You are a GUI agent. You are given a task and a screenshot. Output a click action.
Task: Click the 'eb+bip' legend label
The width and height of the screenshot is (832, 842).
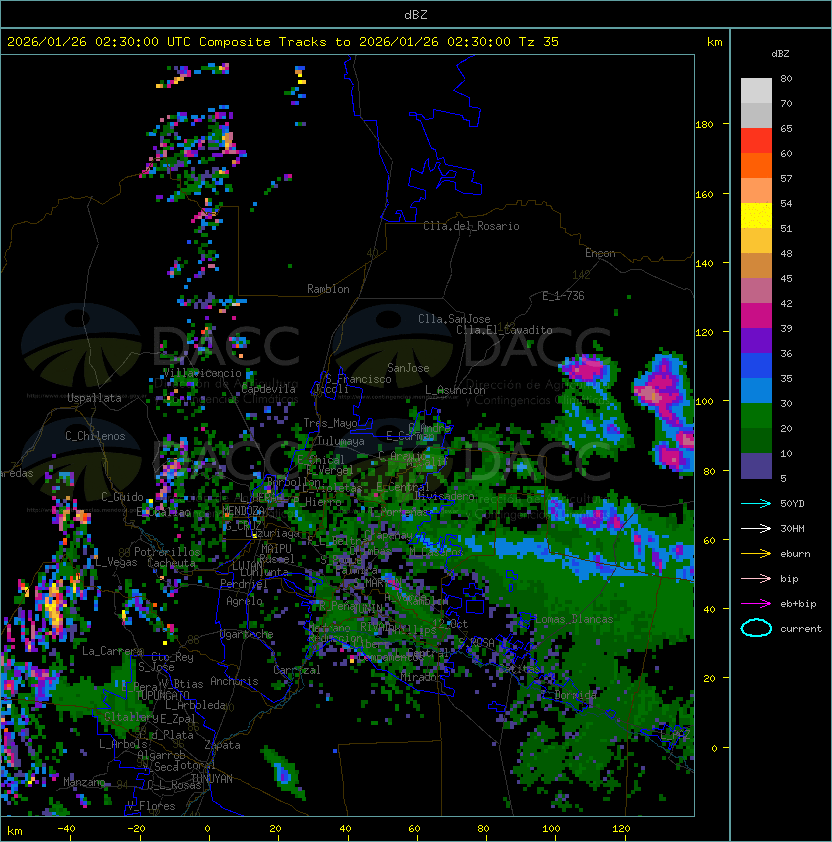tap(798, 604)
